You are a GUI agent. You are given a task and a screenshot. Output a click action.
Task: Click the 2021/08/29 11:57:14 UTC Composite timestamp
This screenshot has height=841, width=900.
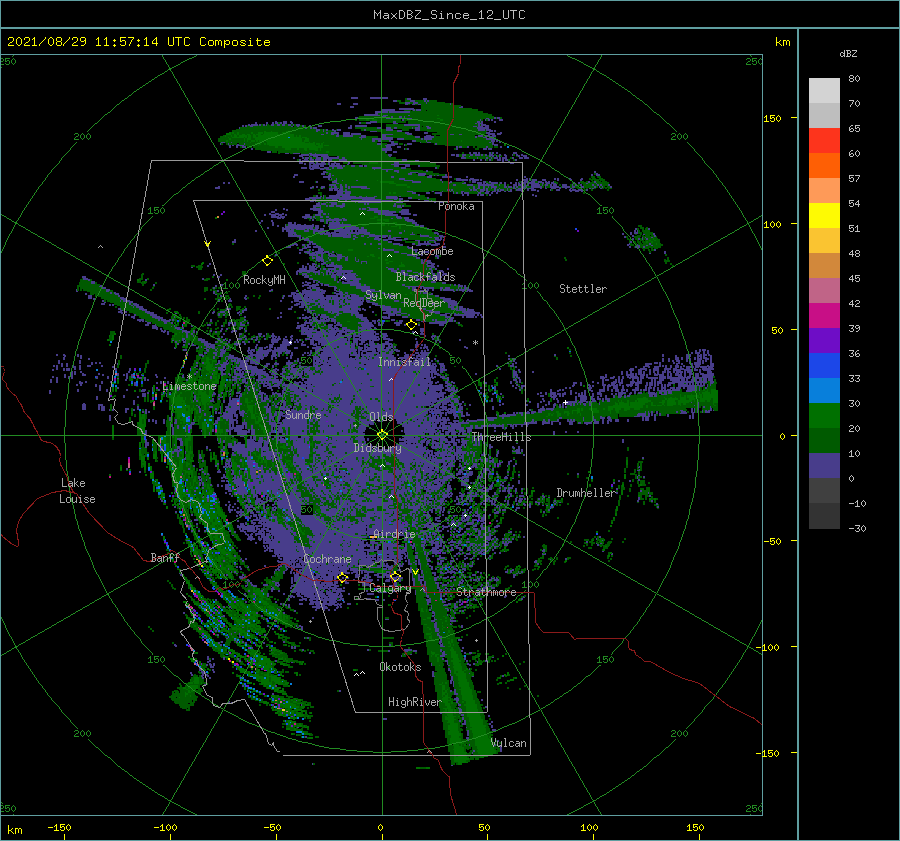138,42
